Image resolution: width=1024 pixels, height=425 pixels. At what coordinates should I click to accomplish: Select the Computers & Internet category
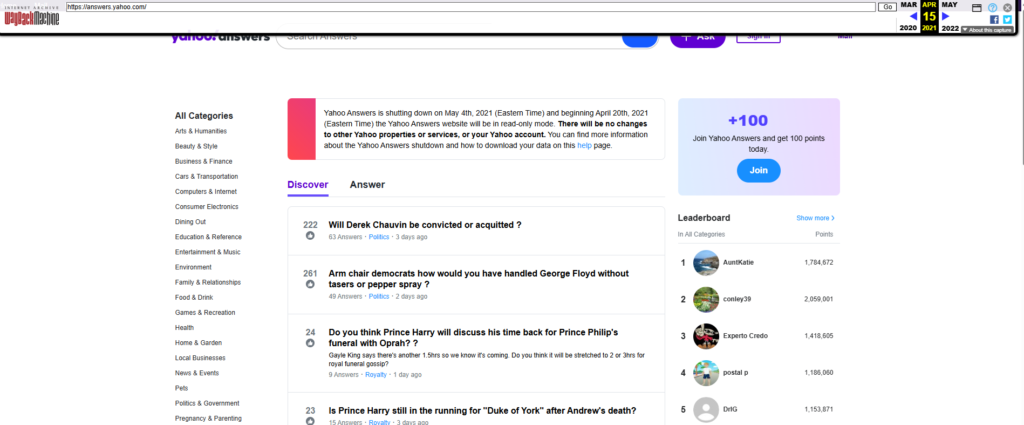pyautogui.click(x=206, y=191)
